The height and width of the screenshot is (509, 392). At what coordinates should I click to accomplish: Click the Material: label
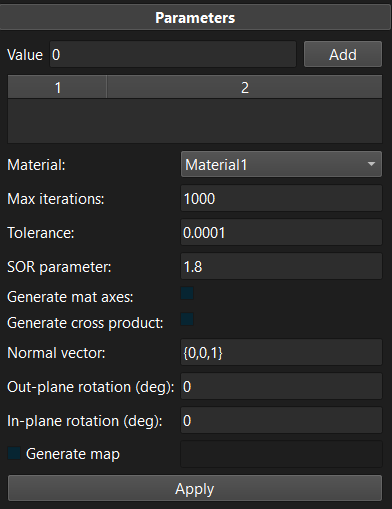36,165
